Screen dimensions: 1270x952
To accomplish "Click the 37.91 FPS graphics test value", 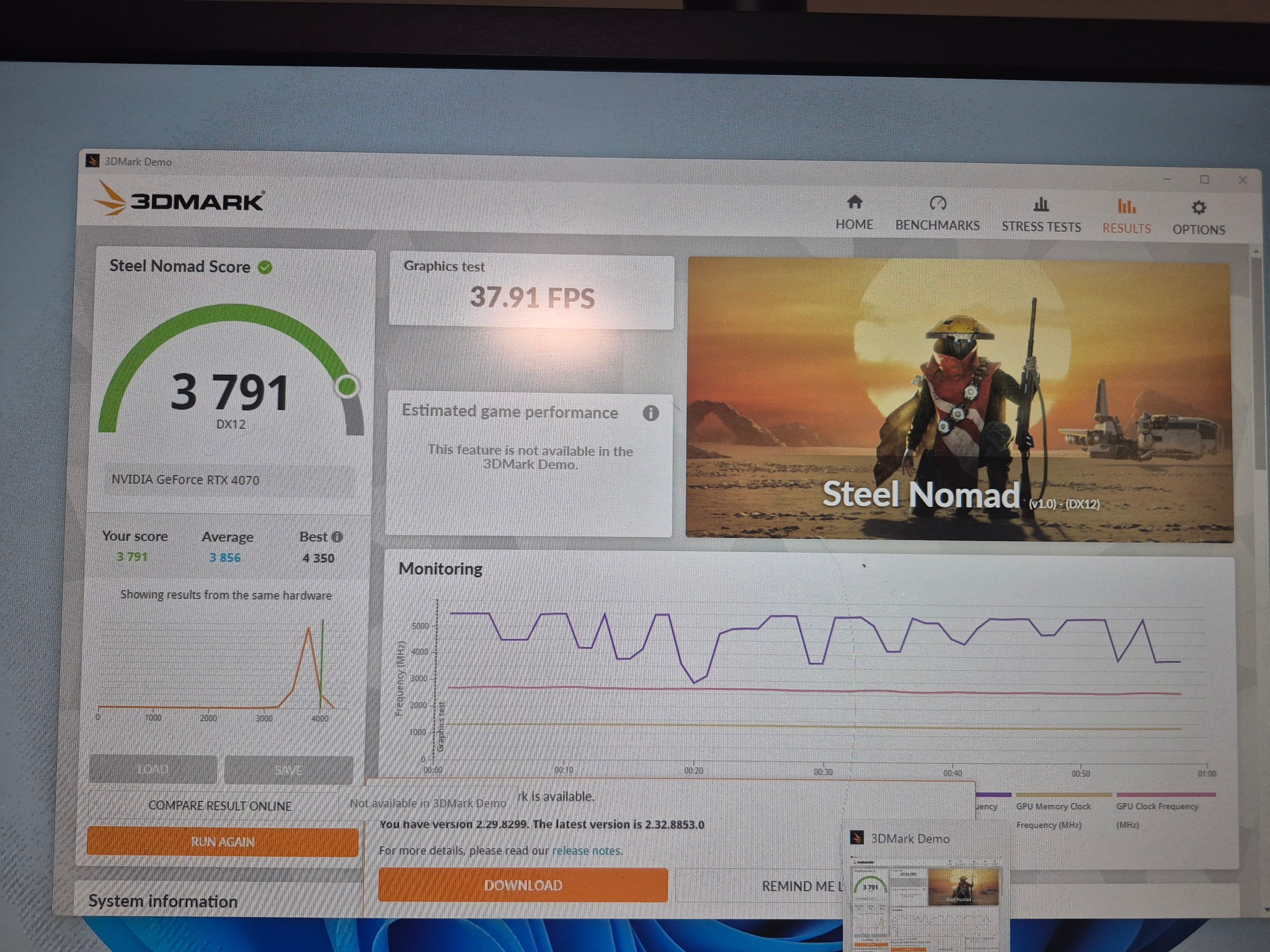I will click(x=532, y=297).
